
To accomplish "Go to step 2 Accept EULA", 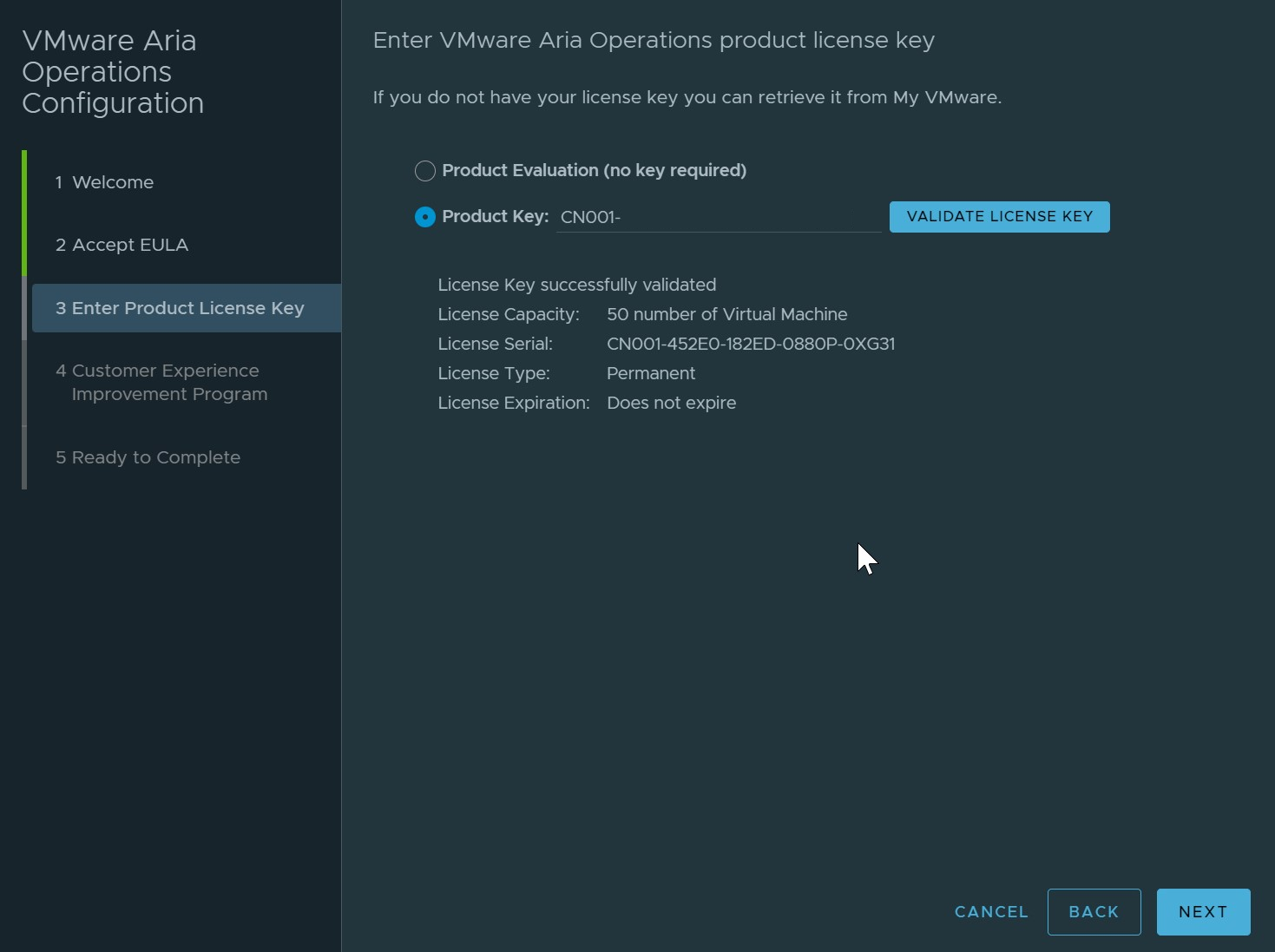I will coord(122,245).
